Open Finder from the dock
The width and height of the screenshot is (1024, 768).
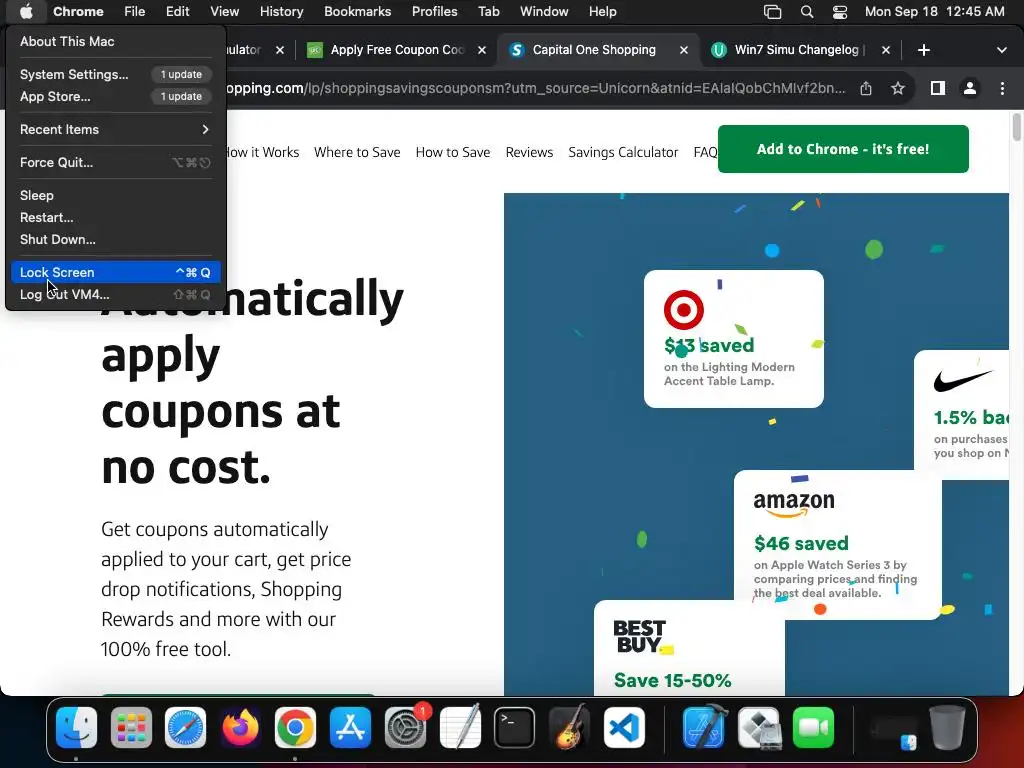coord(76,728)
